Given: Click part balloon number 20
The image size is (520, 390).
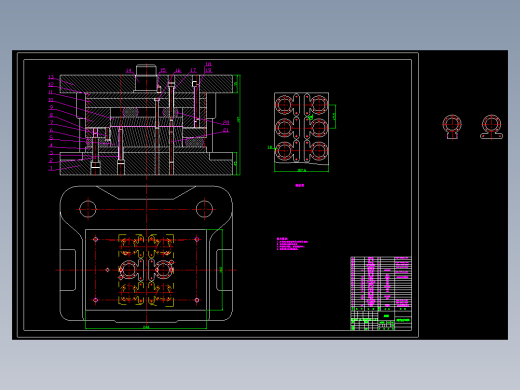Looking at the screenshot, I should point(226,123).
